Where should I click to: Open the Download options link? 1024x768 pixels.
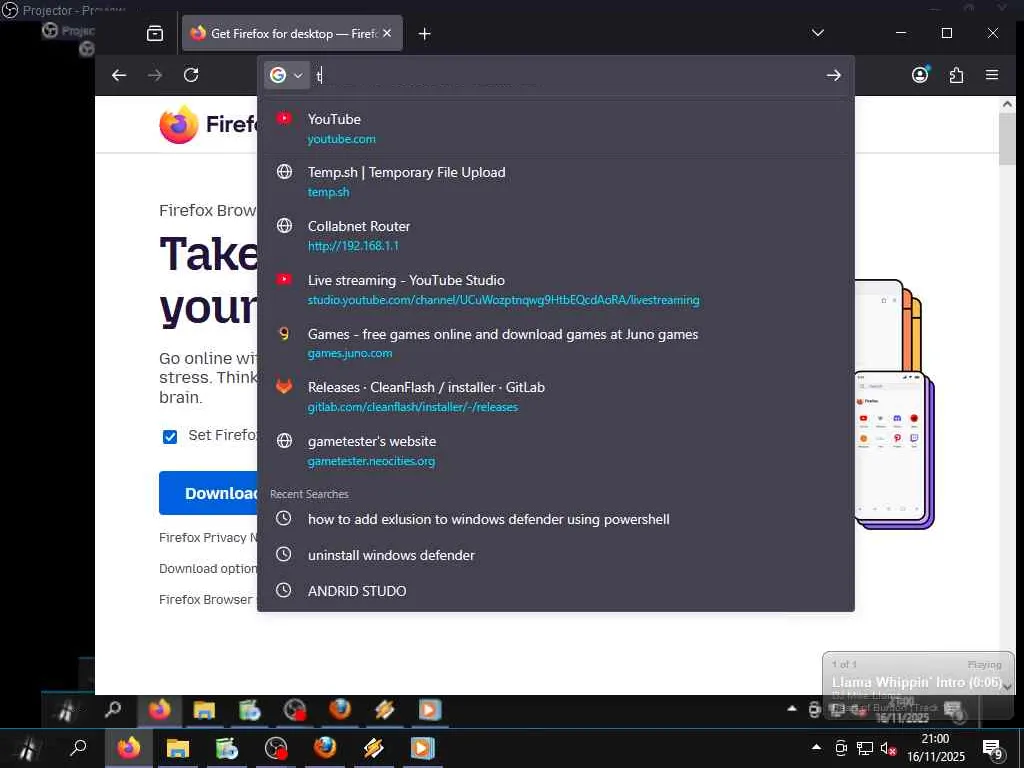coord(208,569)
